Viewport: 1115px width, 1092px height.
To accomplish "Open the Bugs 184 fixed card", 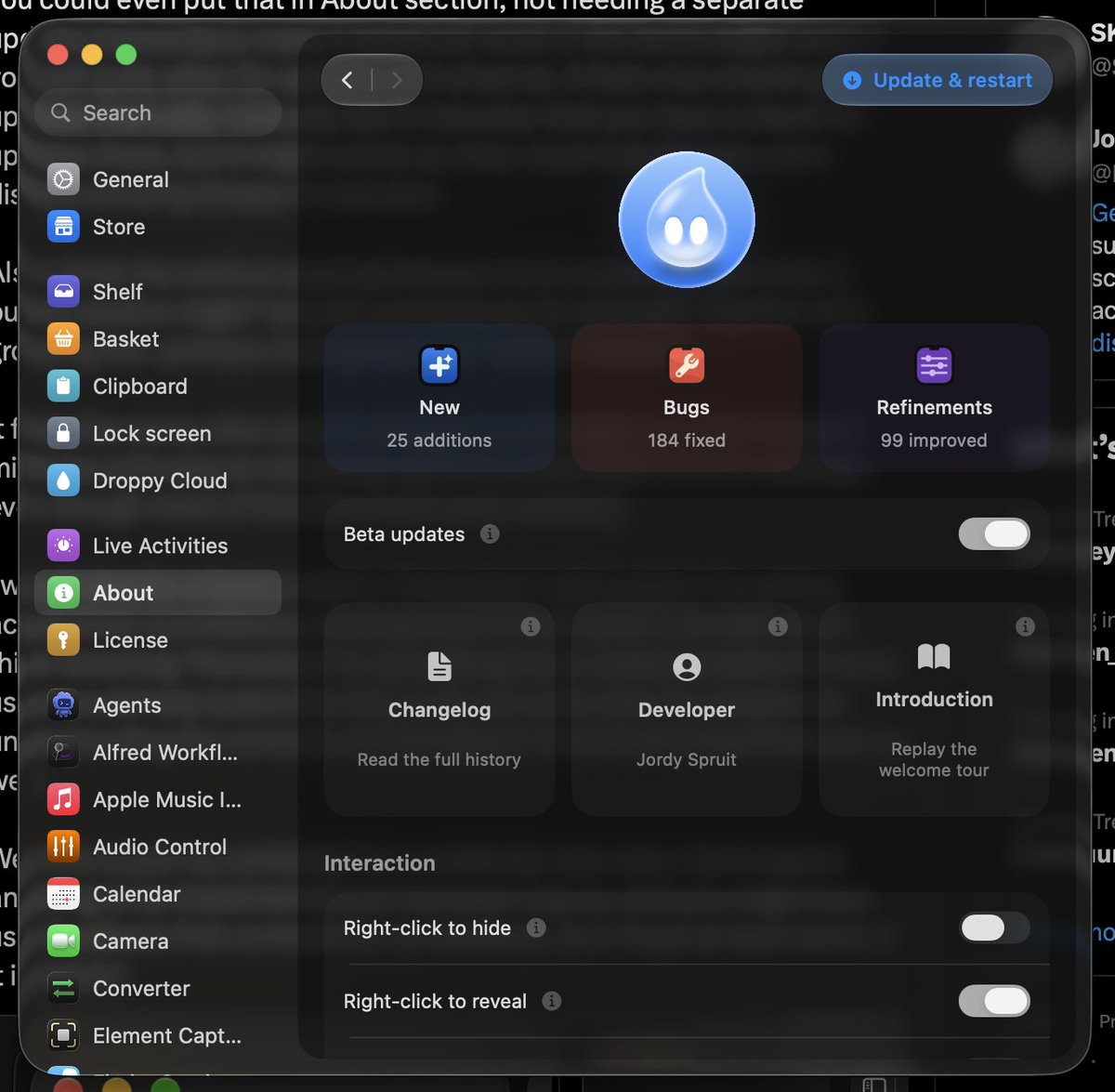I will tap(687, 398).
